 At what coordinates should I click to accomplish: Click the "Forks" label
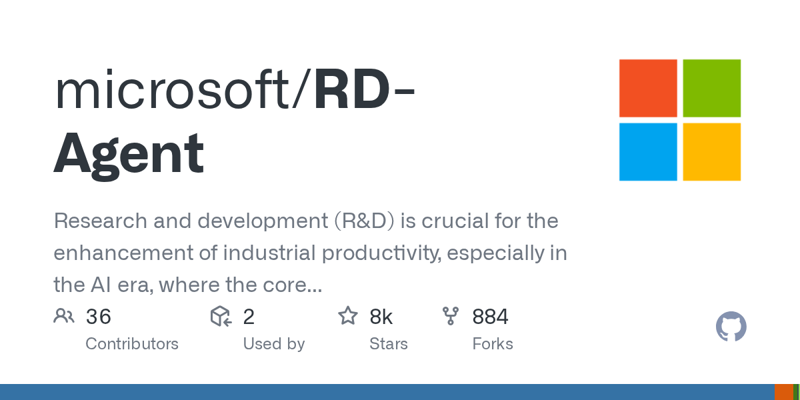pos(493,344)
